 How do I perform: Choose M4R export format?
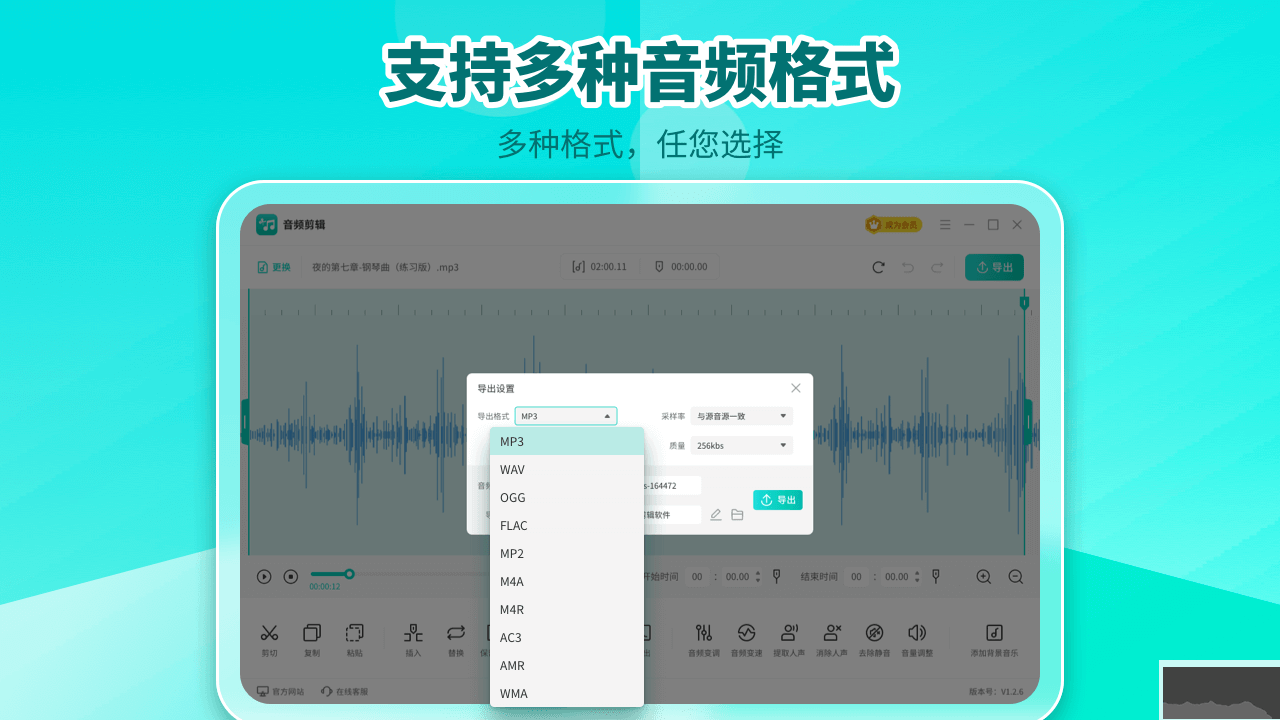click(x=567, y=609)
